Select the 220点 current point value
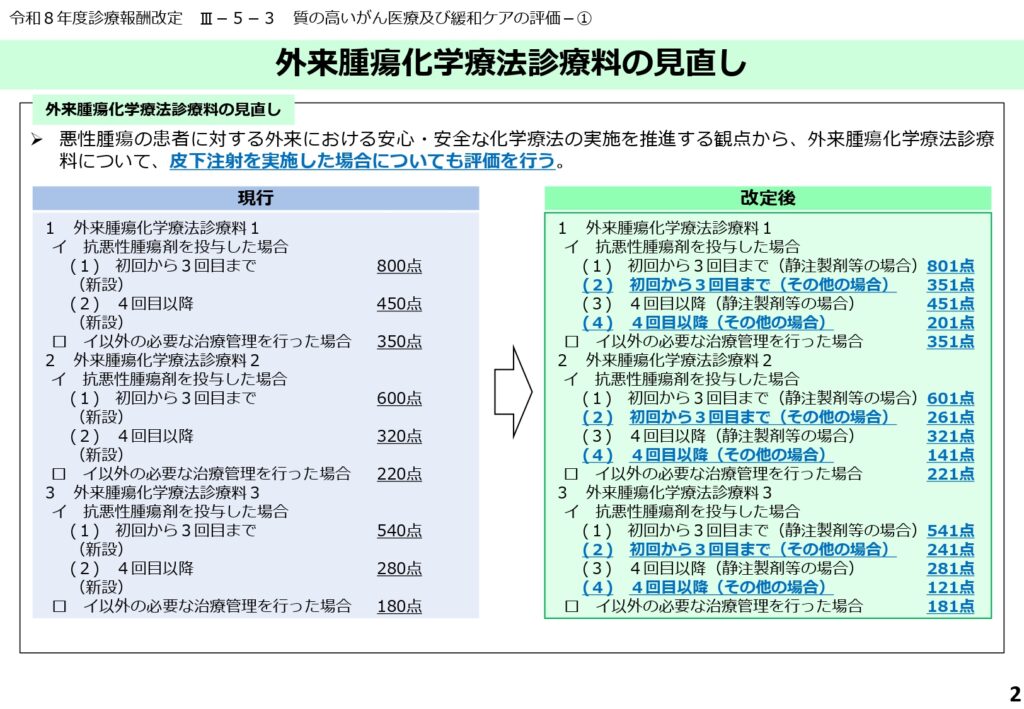Image resolution: width=1024 pixels, height=709 pixels. [399, 473]
